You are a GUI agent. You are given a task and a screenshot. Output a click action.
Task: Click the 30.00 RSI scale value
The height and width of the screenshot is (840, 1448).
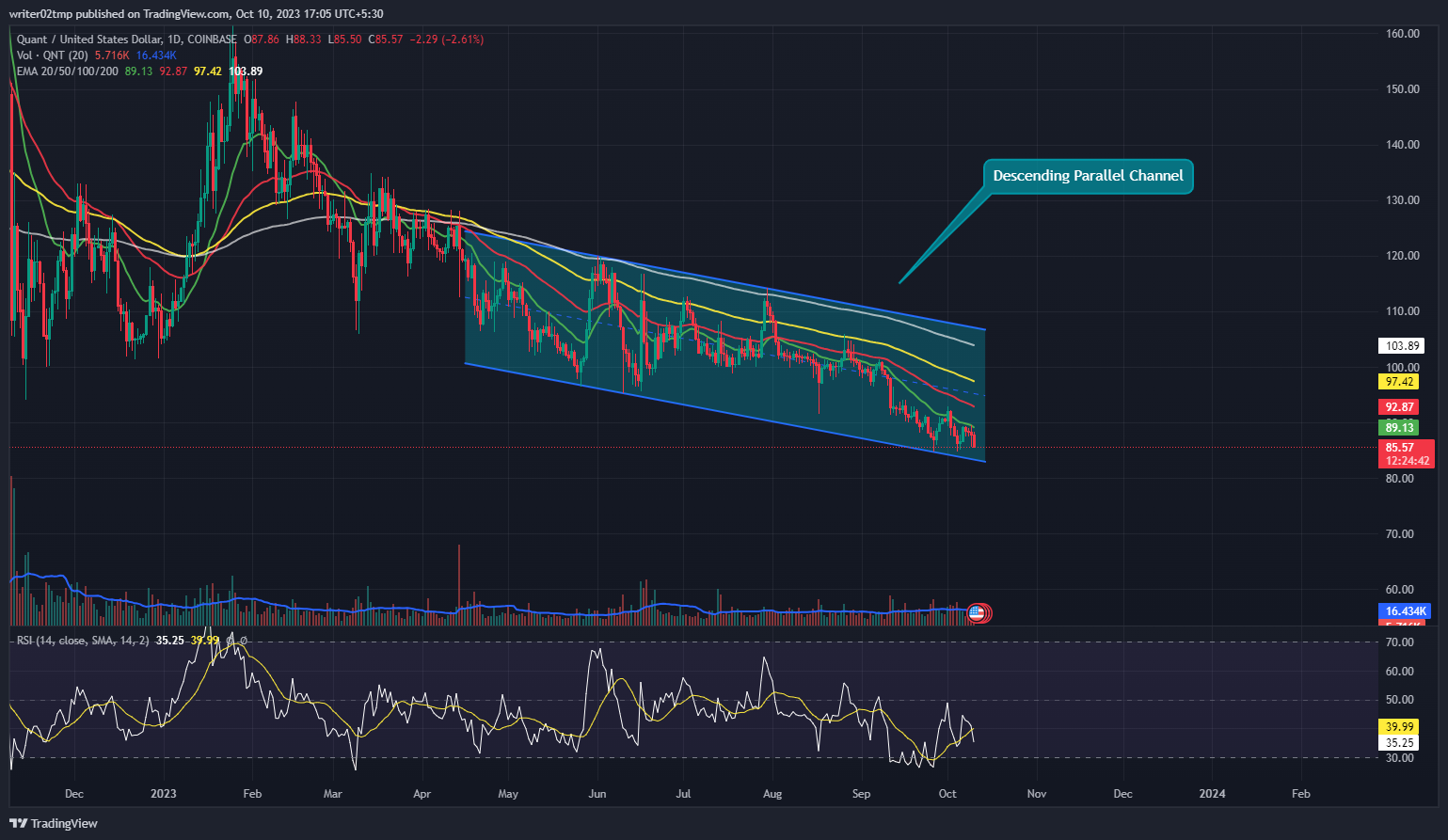tap(1400, 758)
